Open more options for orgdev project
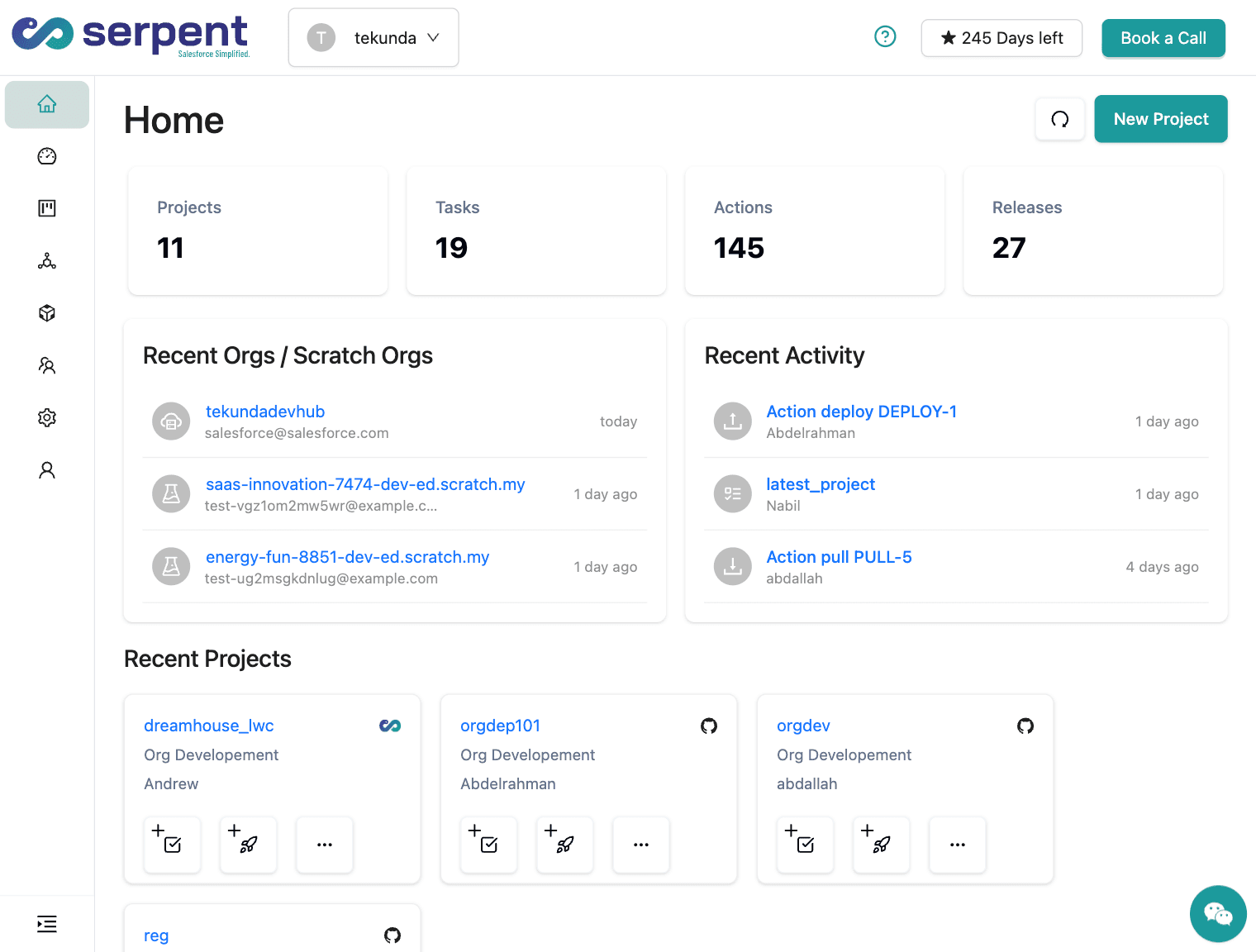The image size is (1256, 952). click(957, 845)
